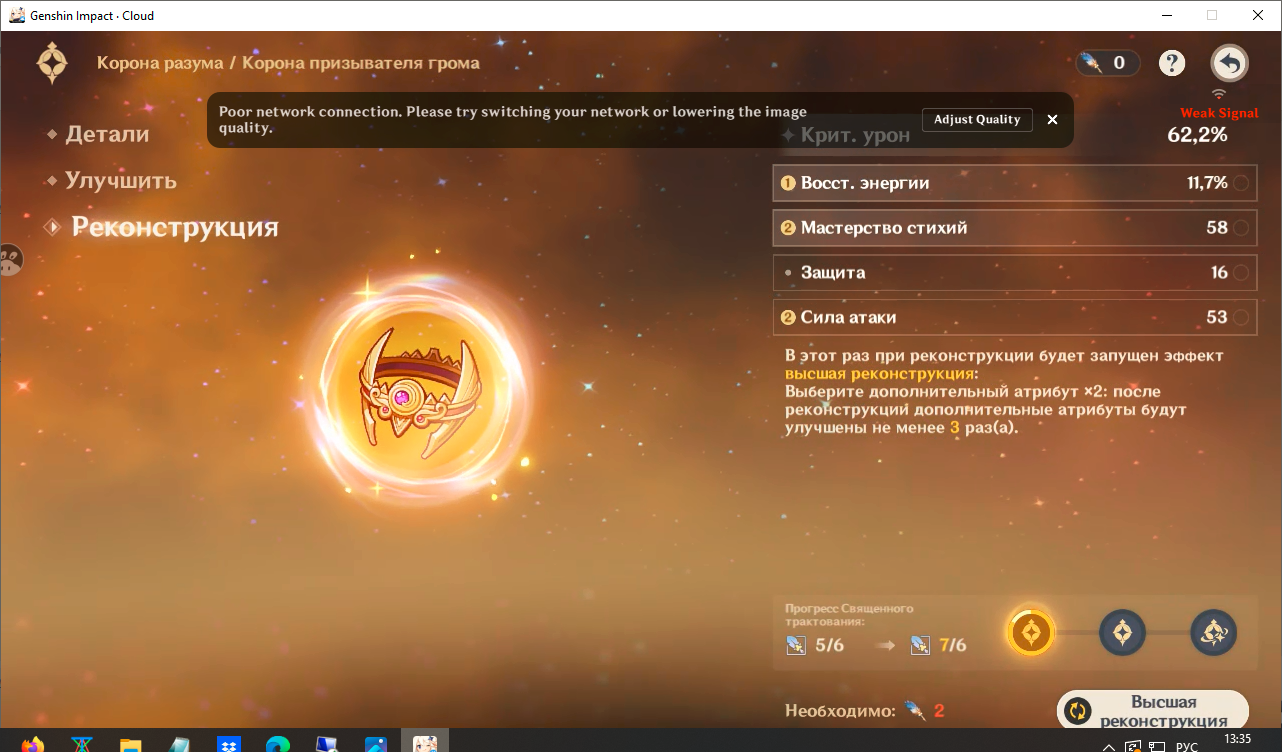Minimize the Genshin Impact Cloud window

point(1166,15)
